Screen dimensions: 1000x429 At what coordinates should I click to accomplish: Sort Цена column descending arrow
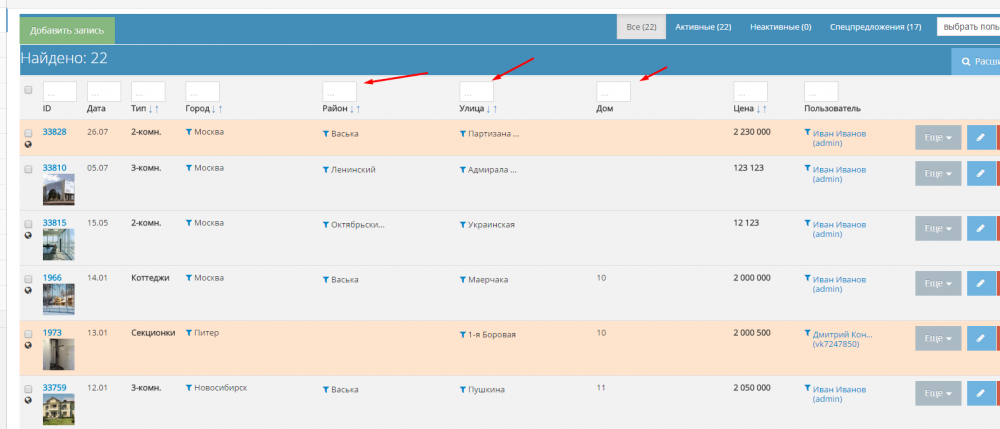[757, 109]
